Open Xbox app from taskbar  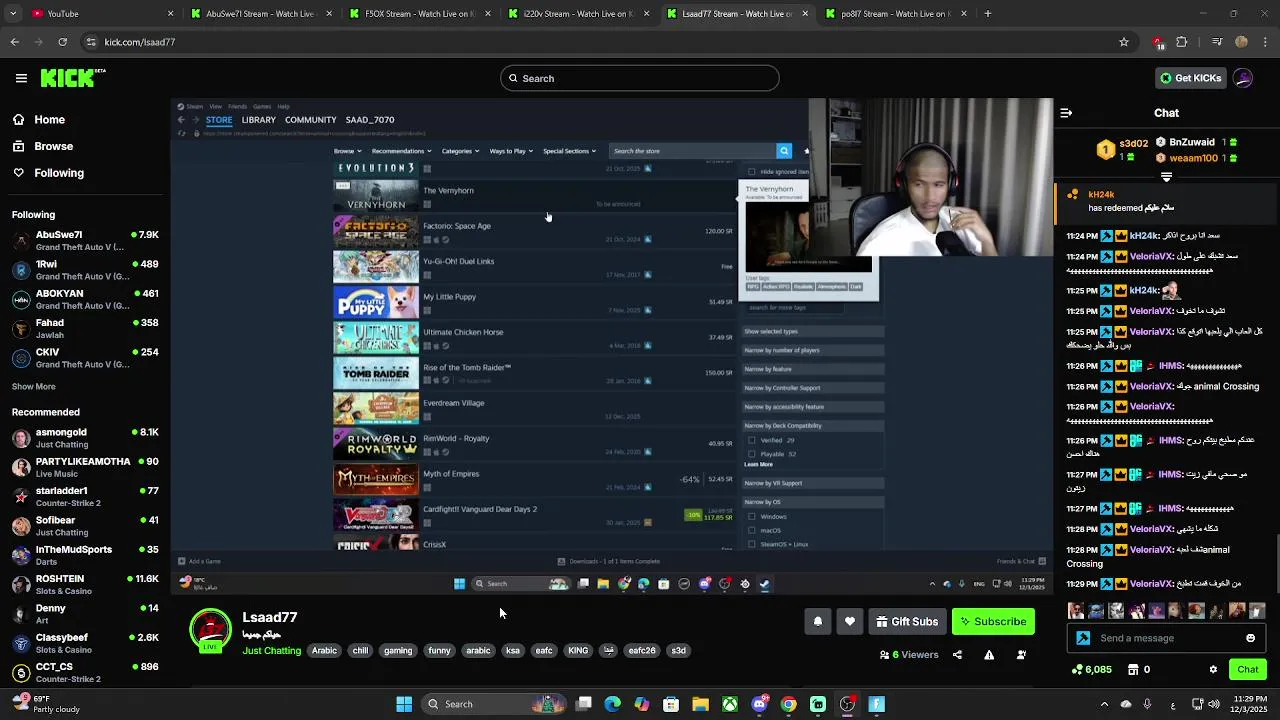tap(730, 704)
